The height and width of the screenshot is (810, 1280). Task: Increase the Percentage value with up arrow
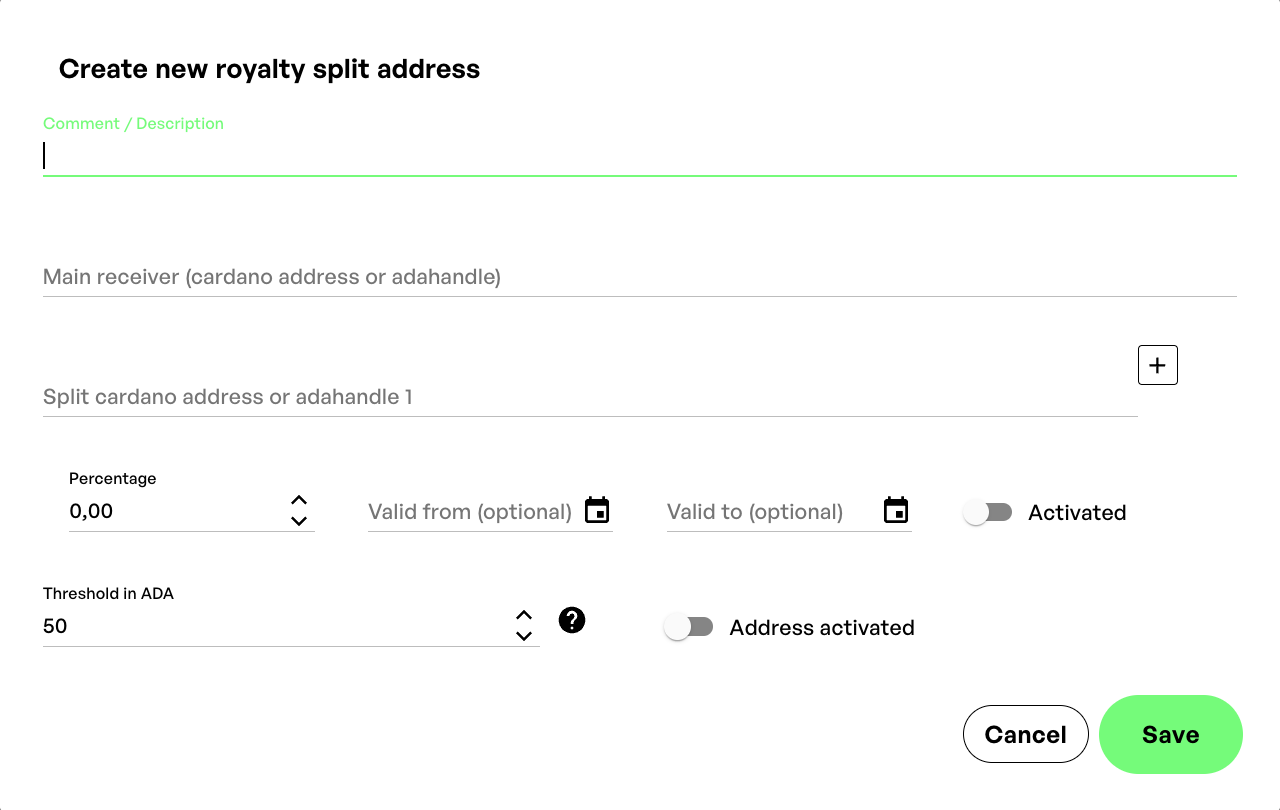tap(299, 500)
